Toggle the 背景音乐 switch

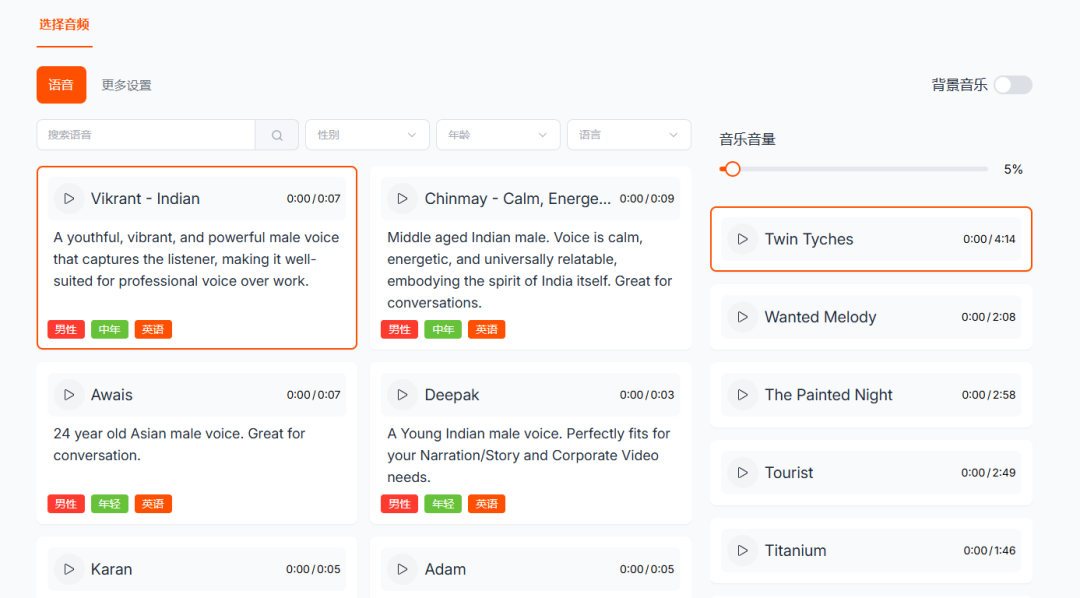point(1013,85)
